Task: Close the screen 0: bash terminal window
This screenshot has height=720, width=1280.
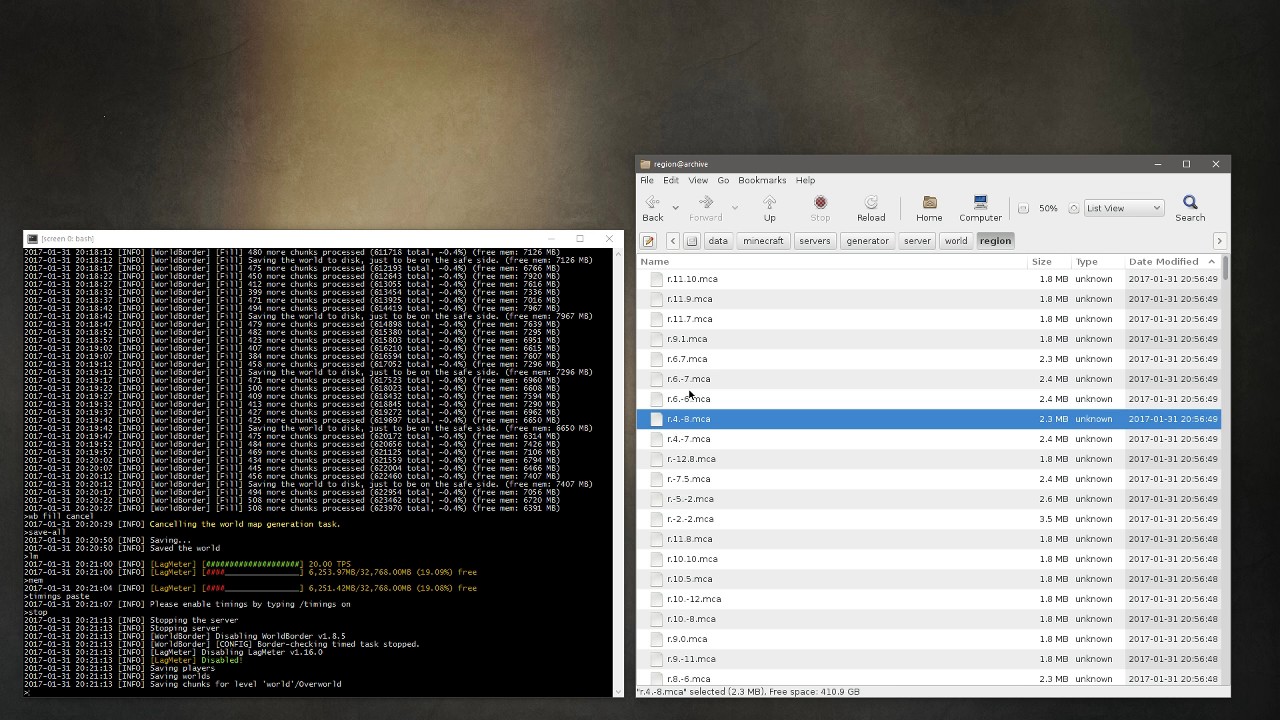Action: tap(609, 238)
